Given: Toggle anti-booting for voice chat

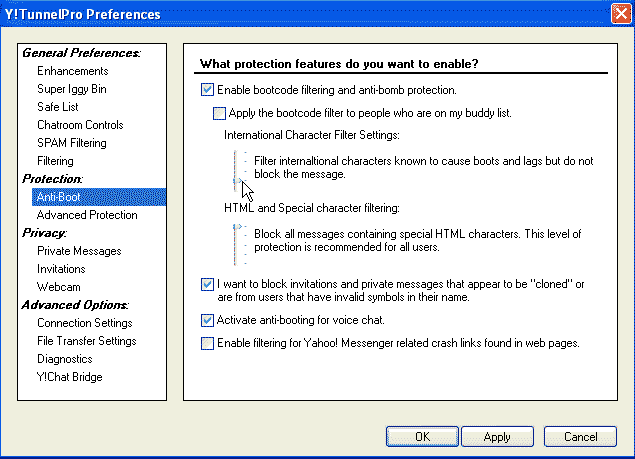Looking at the screenshot, I should tap(207, 320).
